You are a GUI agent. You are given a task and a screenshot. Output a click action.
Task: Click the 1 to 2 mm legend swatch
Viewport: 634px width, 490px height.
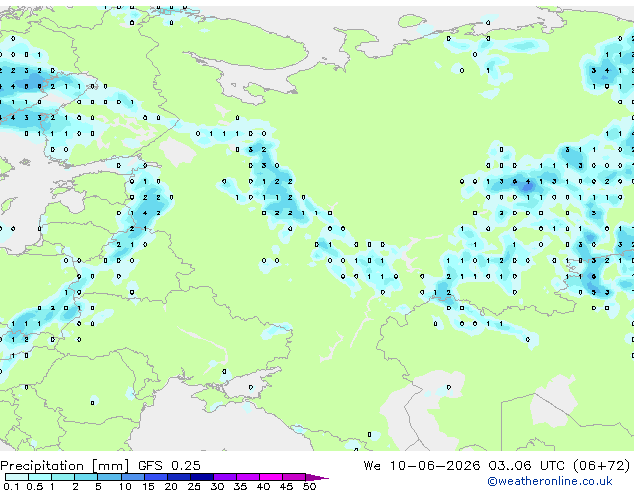63,477
